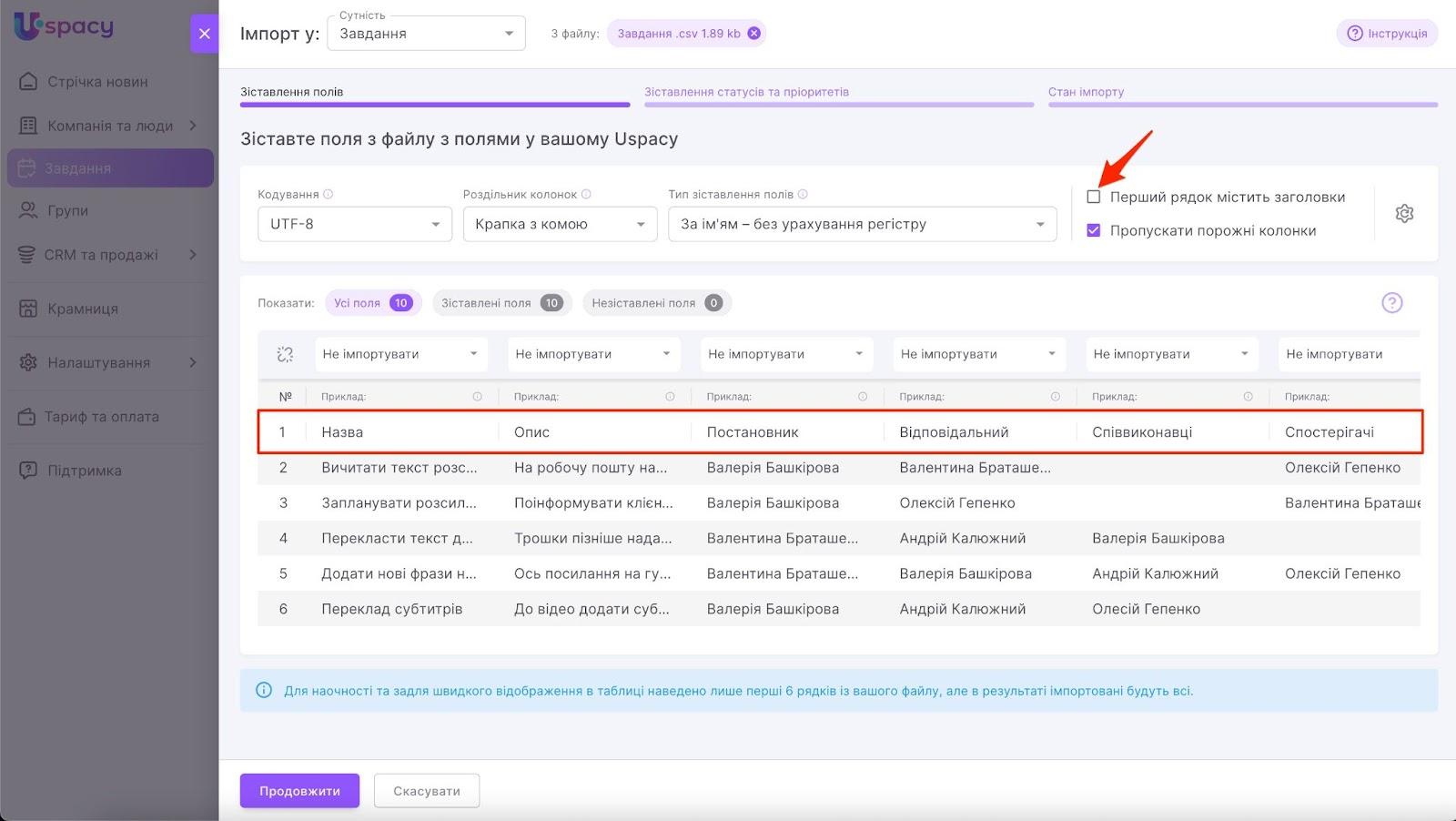This screenshot has width=1456, height=821.
Task: Click the Uspacy logo
Action: point(64,25)
